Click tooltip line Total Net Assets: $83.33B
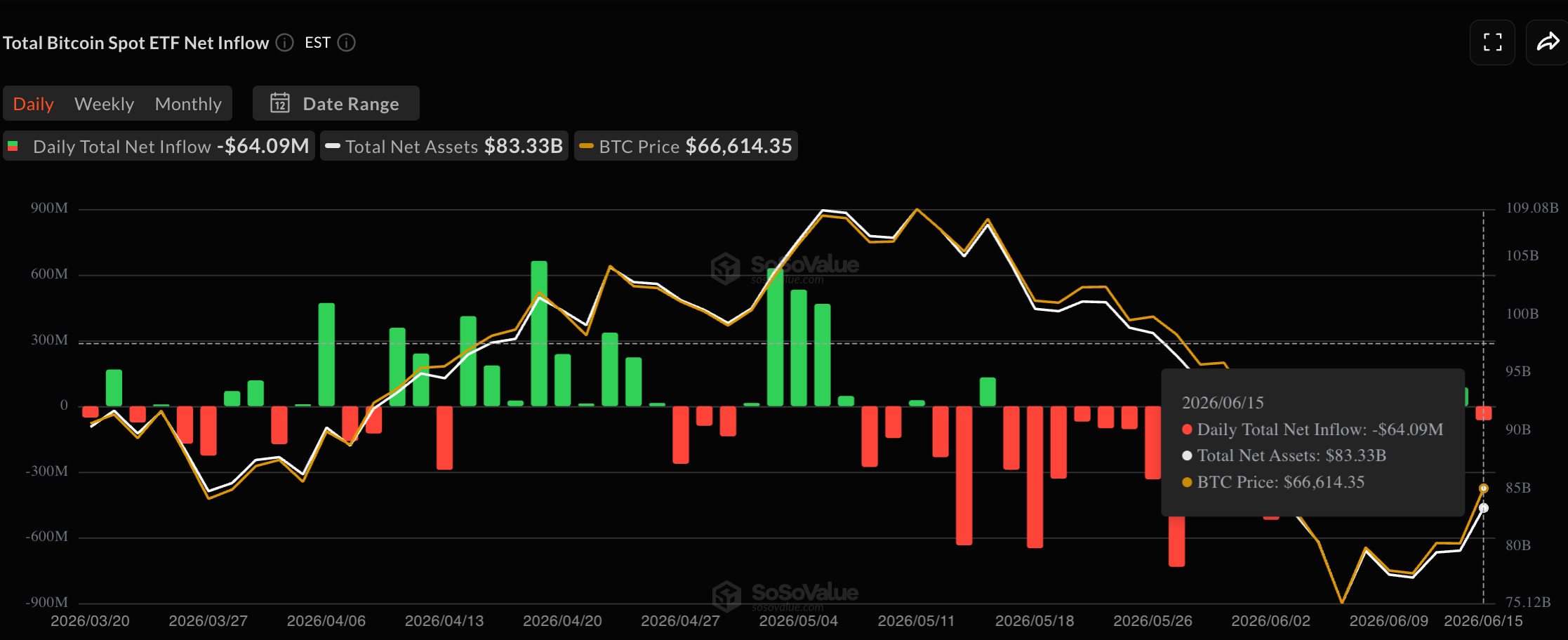 click(1284, 455)
